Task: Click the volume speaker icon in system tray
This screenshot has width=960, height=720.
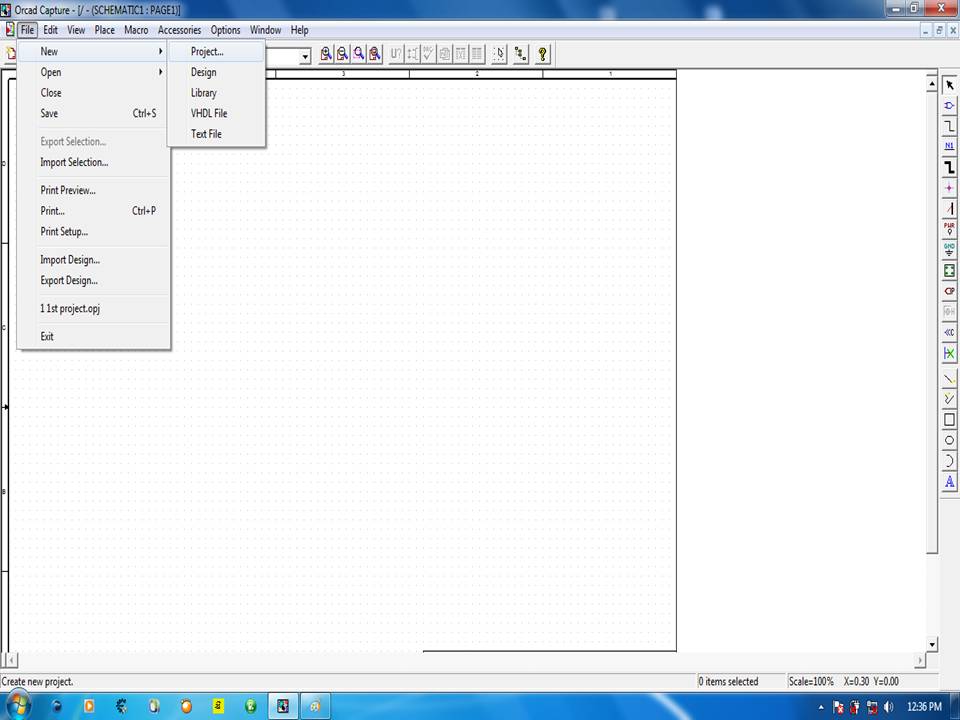Action: [888, 707]
